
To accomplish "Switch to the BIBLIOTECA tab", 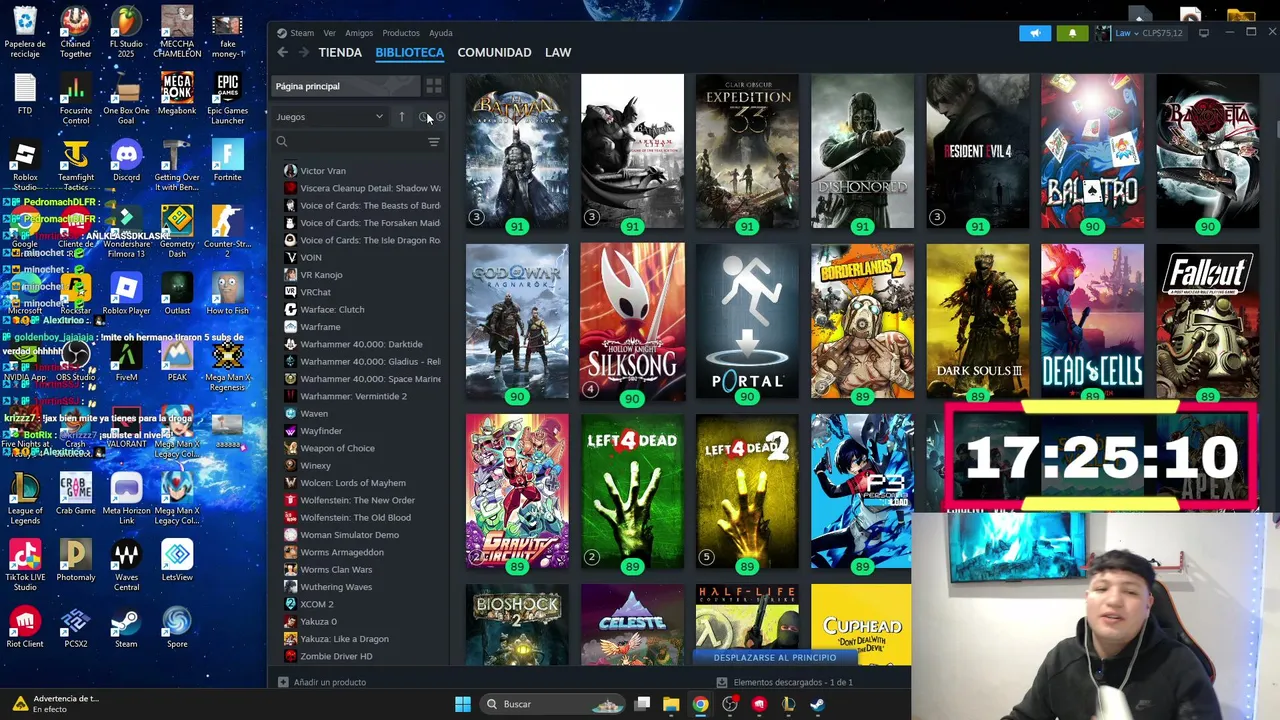I will pos(409,52).
